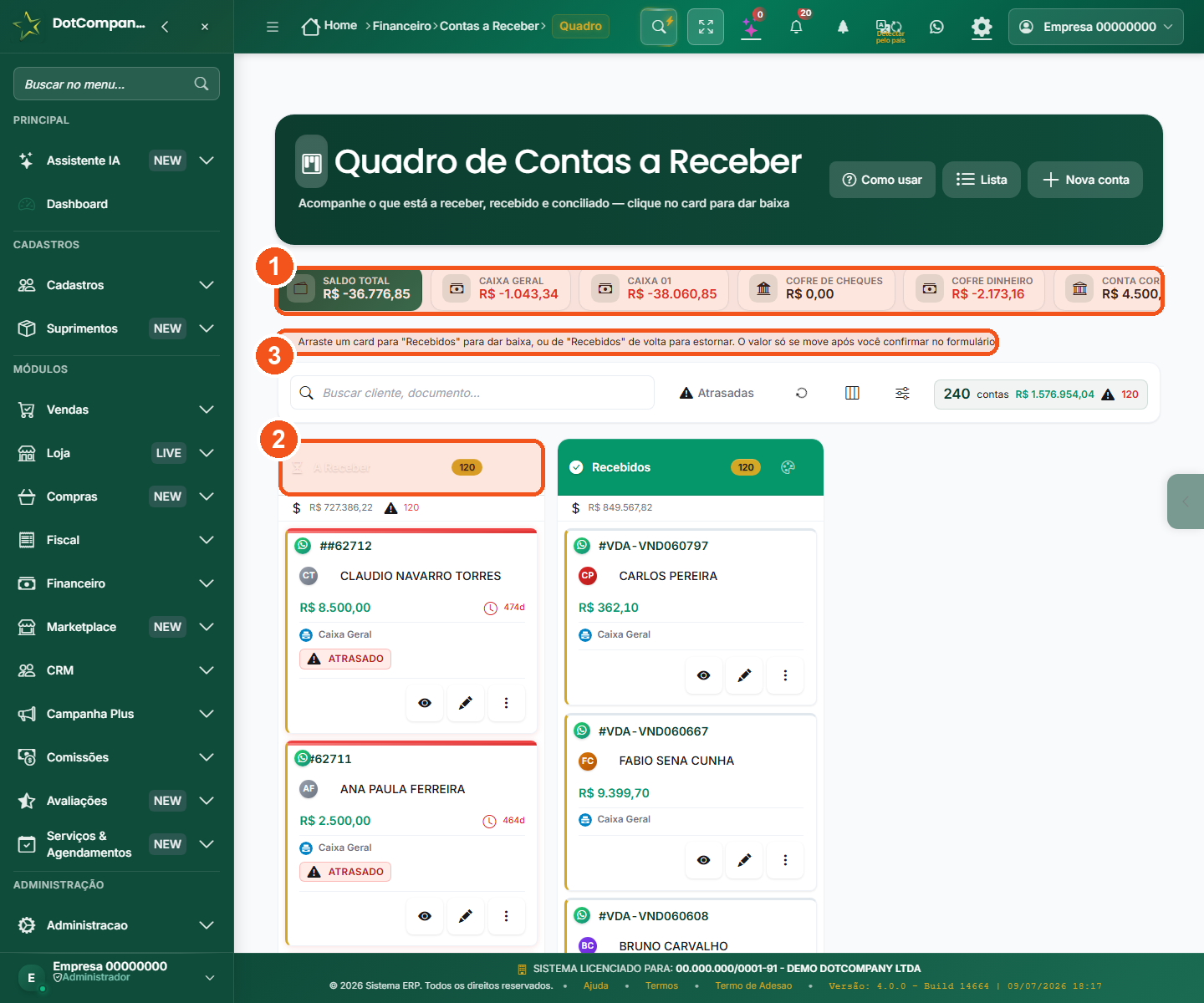1204x1003 pixels.
Task: Focus the Buscar cliente, documento search field
Action: pos(472,393)
